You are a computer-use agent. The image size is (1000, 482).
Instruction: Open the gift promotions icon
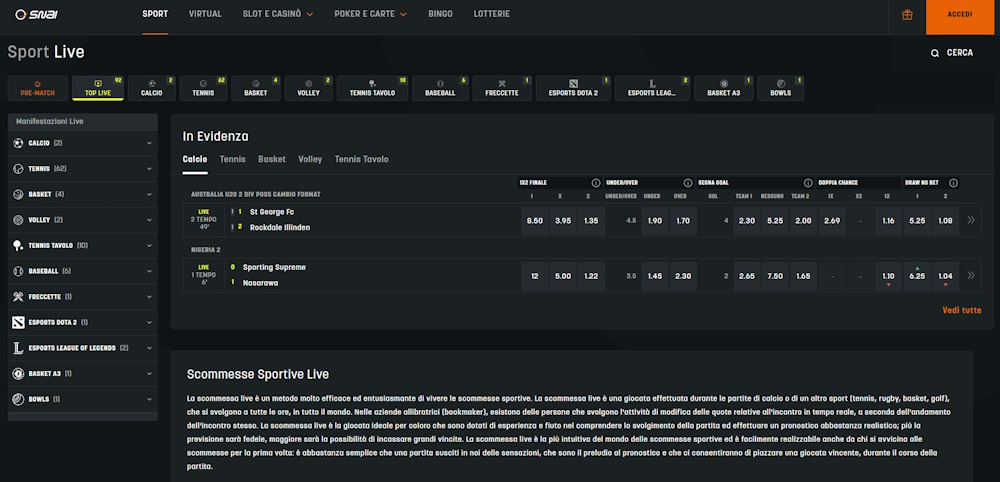pos(907,15)
